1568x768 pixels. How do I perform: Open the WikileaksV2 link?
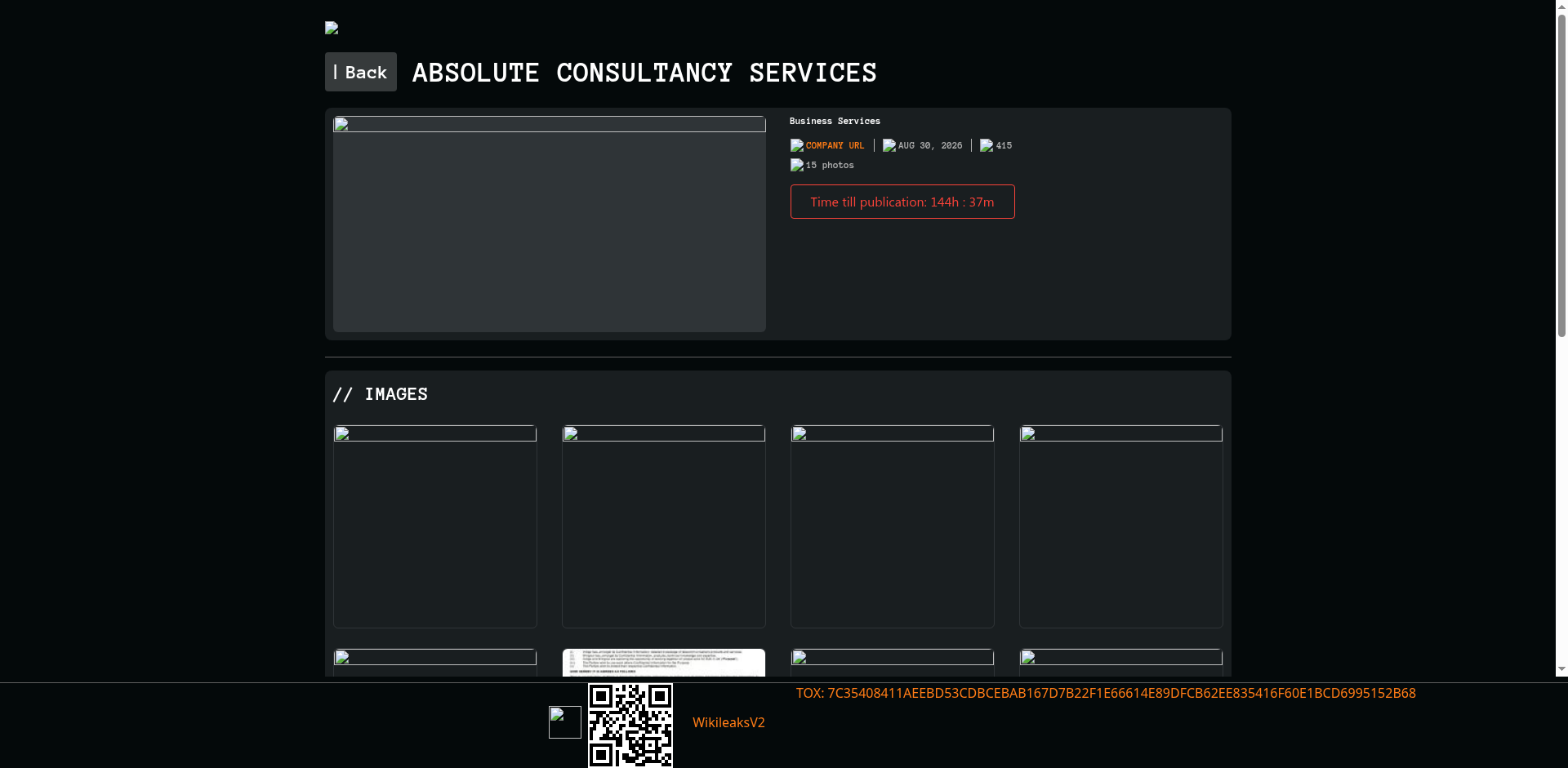tap(728, 722)
